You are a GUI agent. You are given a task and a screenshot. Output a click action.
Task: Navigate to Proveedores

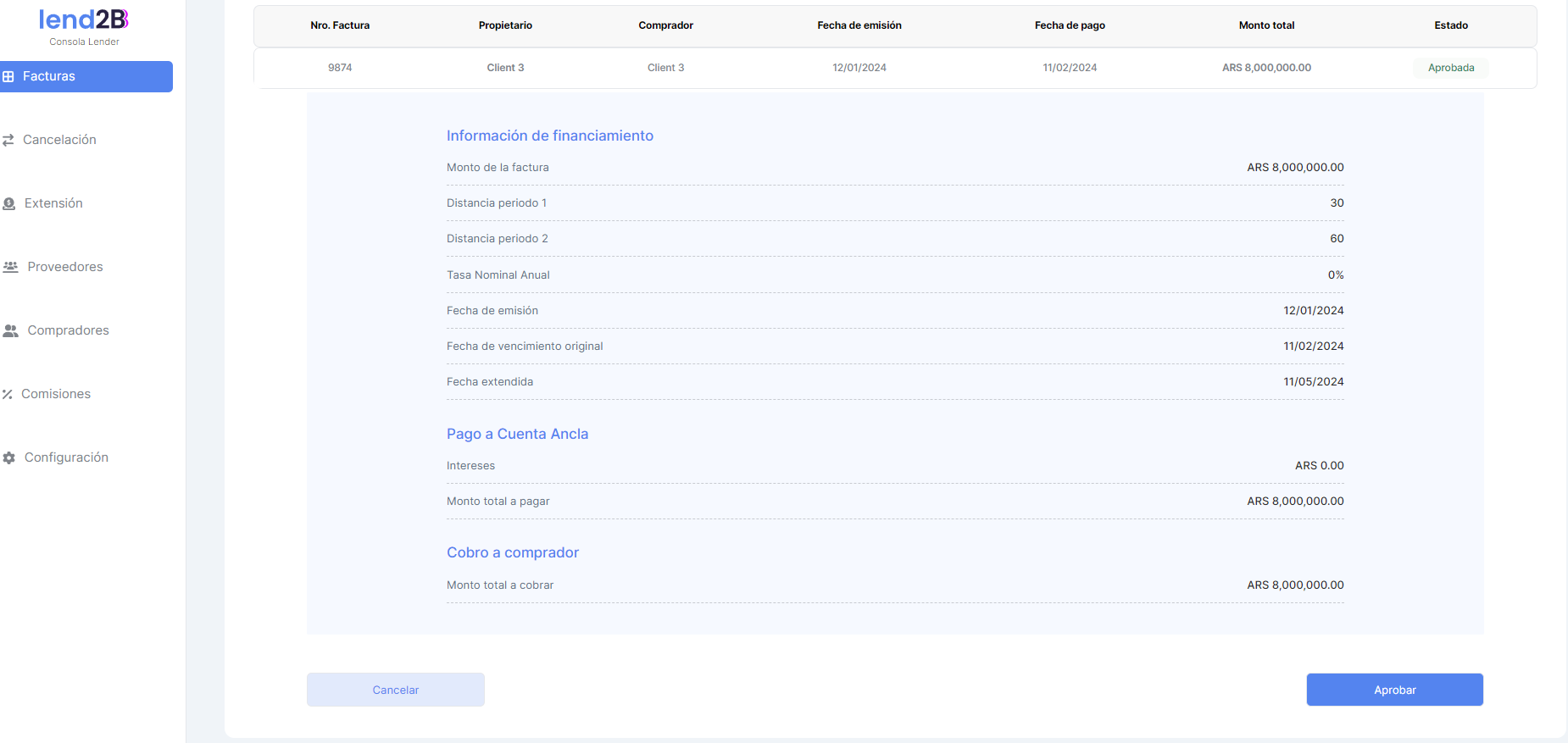(65, 267)
